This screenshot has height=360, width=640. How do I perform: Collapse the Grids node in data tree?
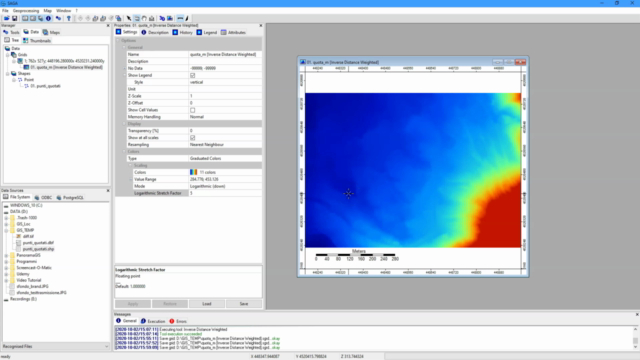7,55
